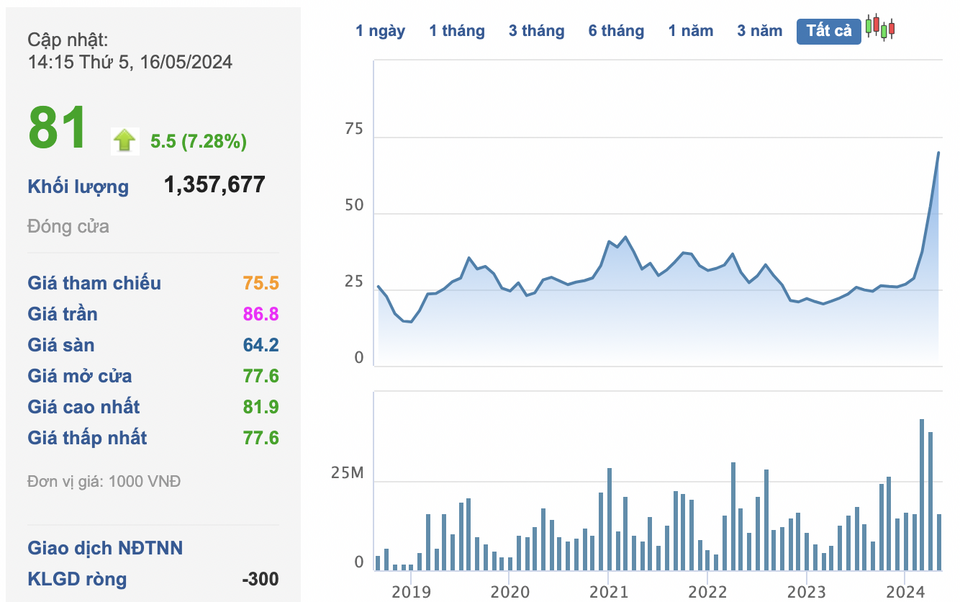Screen dimensions: 960x602
Task: Click the 'Giá tham chiếu' label
Action: (x=94, y=283)
